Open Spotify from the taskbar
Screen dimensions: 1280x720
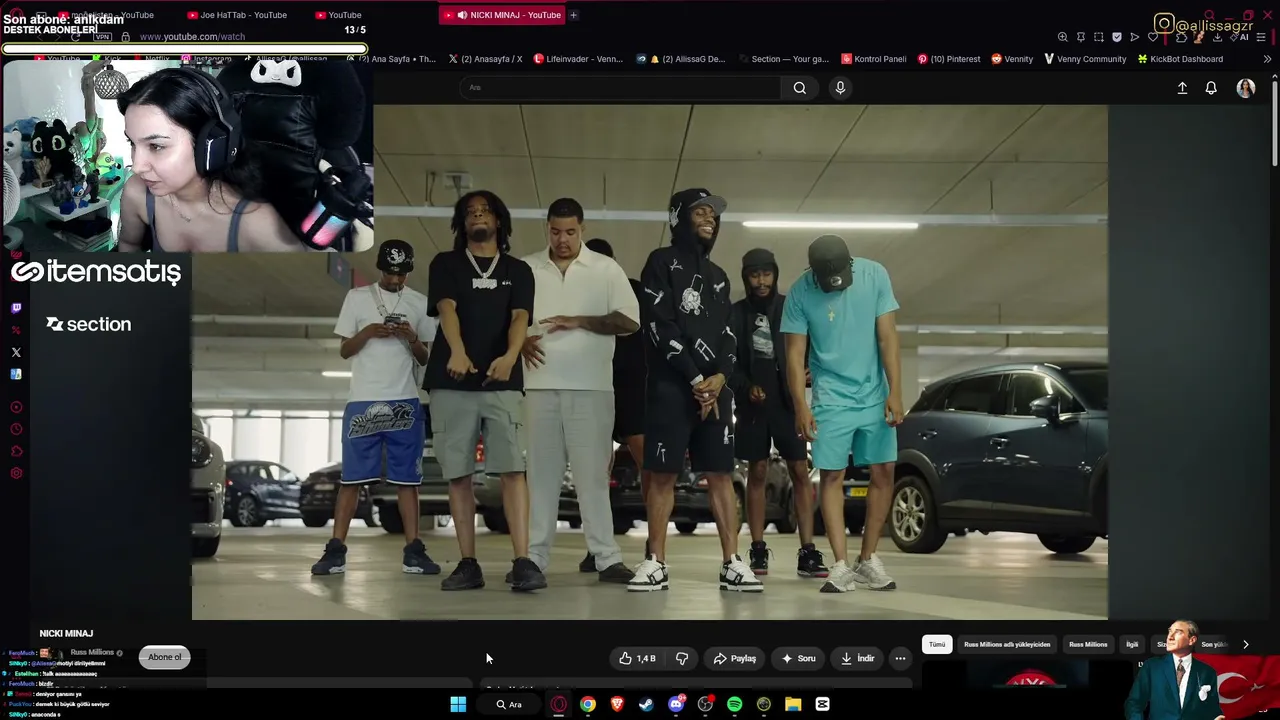click(x=735, y=704)
